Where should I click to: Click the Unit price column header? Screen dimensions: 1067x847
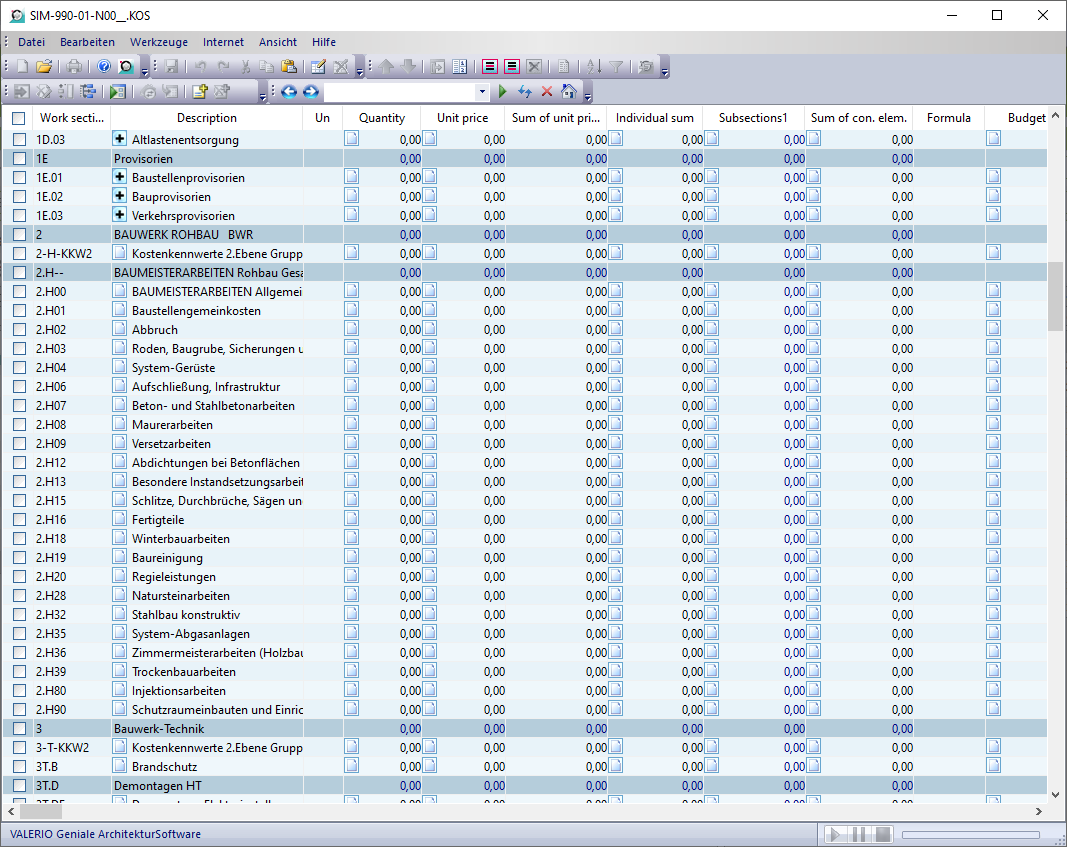pos(462,118)
